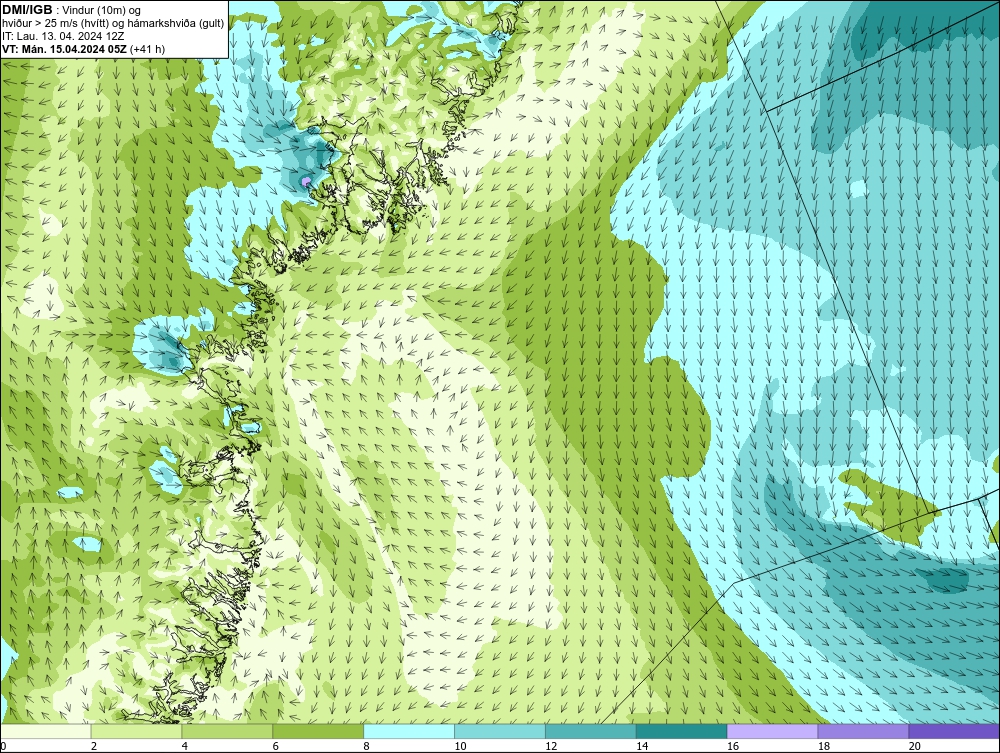
Task: Click scale label "0"
Action: (3, 746)
